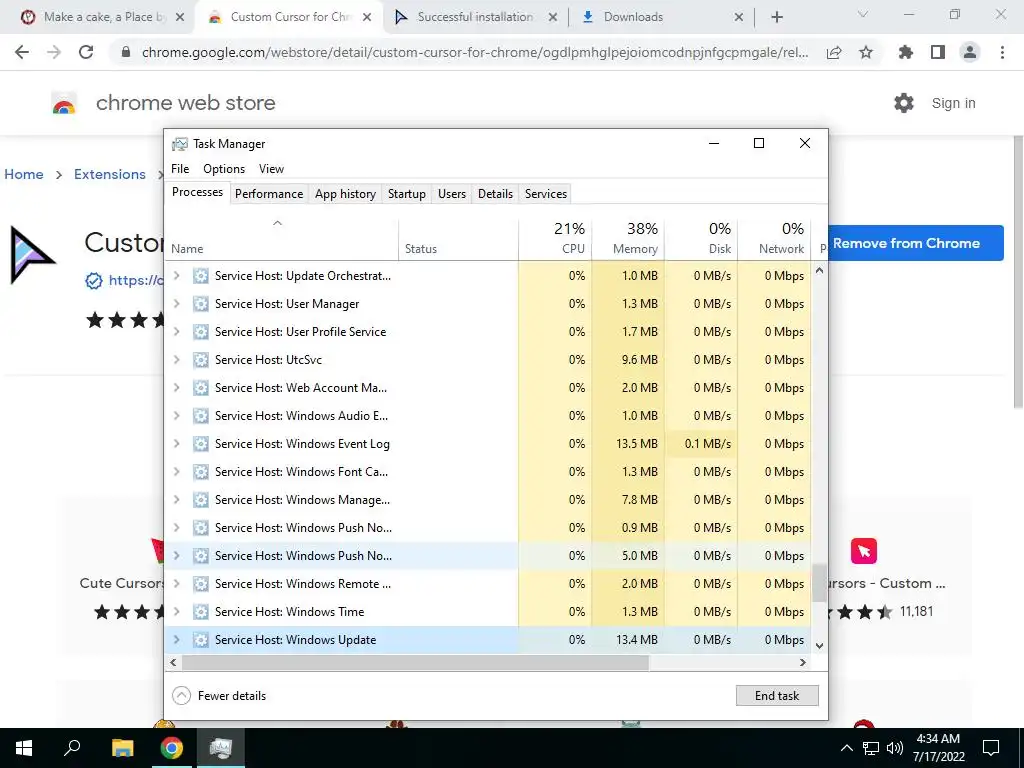The image size is (1024, 768).
Task: Open Chrome Web Store settings gear
Action: coord(904,103)
